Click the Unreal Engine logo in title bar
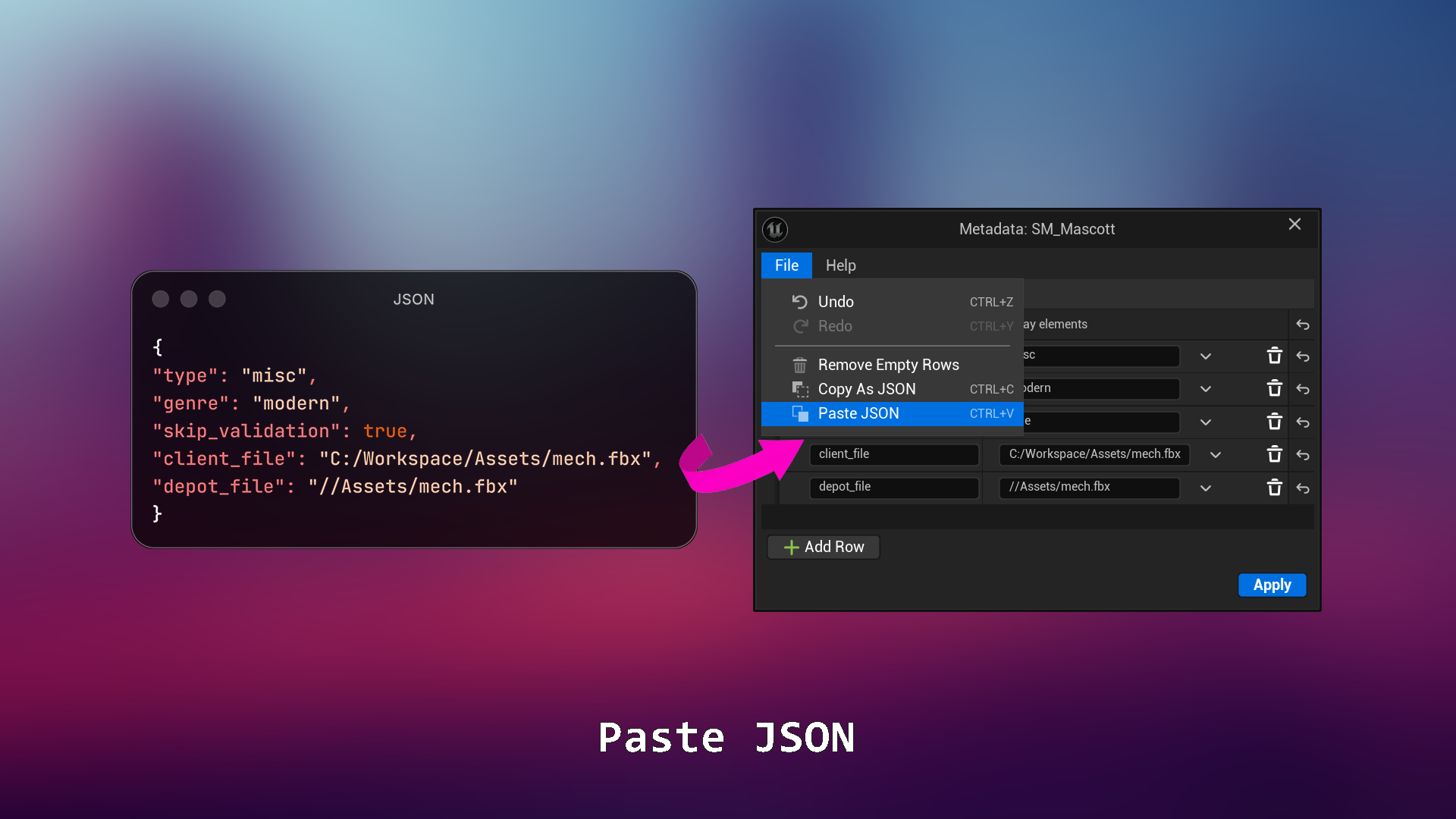This screenshot has width=1456, height=819. (x=775, y=229)
